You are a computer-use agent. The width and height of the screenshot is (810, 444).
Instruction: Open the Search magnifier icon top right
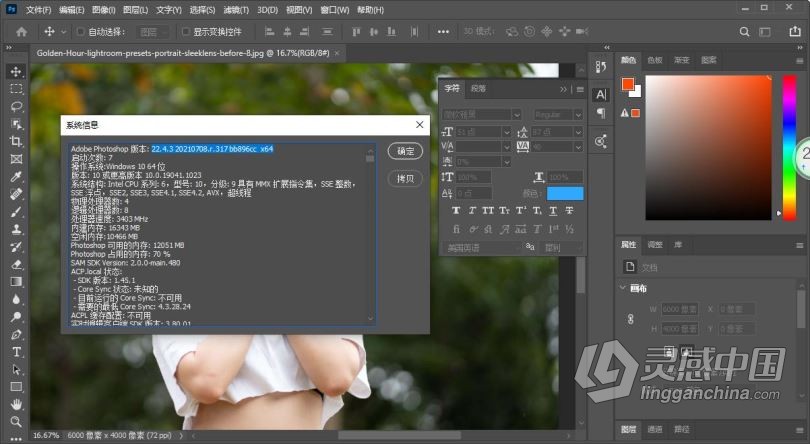744,32
